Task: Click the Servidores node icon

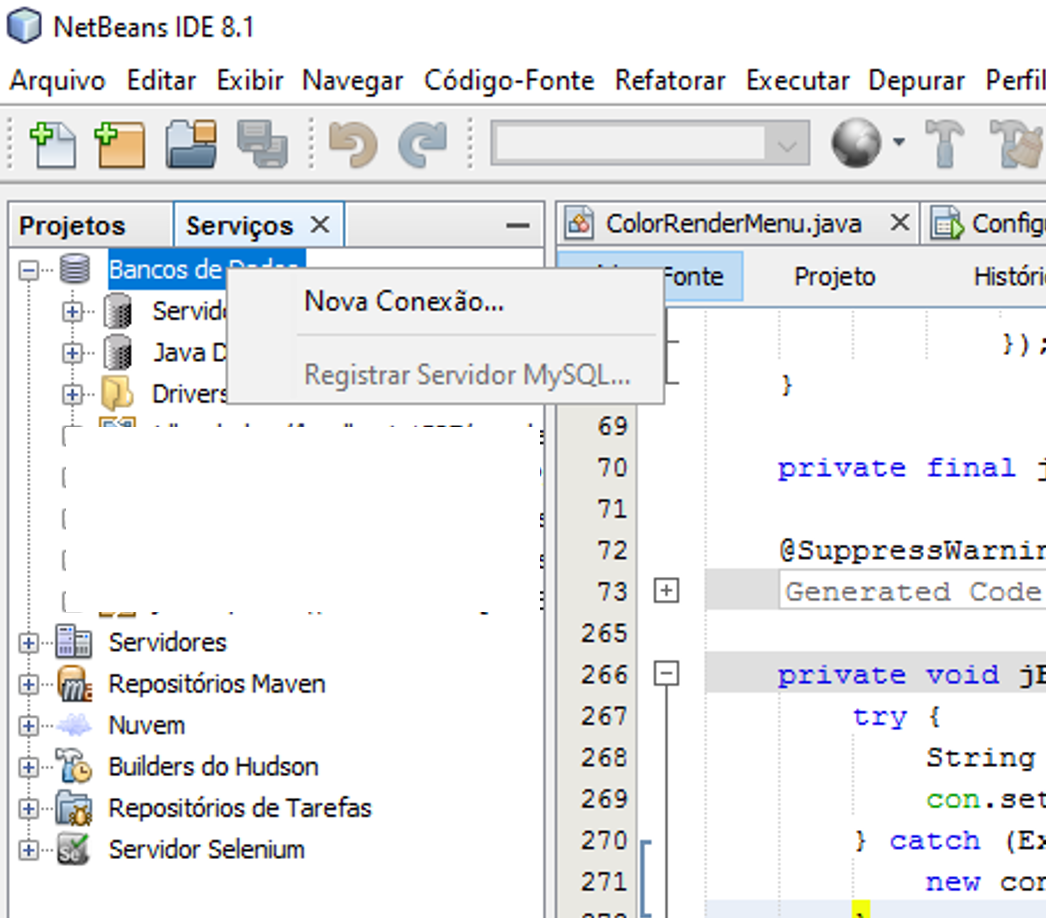Action: [73, 642]
